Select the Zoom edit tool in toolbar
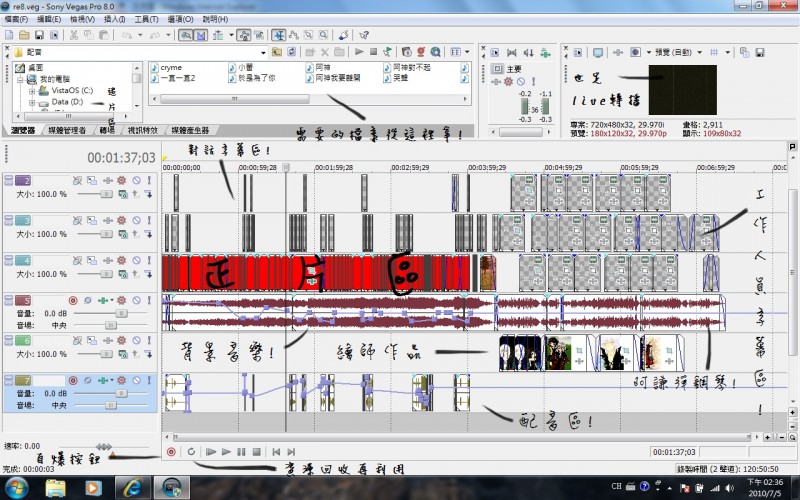800x500 pixels. coord(323,35)
